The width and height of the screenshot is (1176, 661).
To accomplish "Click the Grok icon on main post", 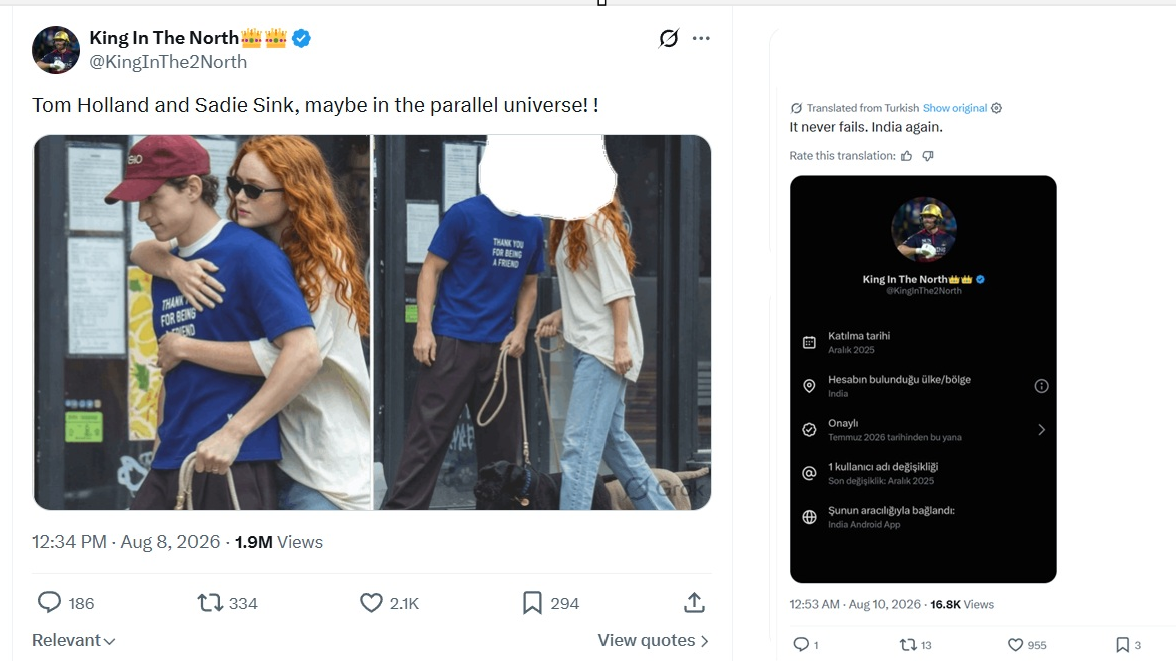I will coord(668,38).
